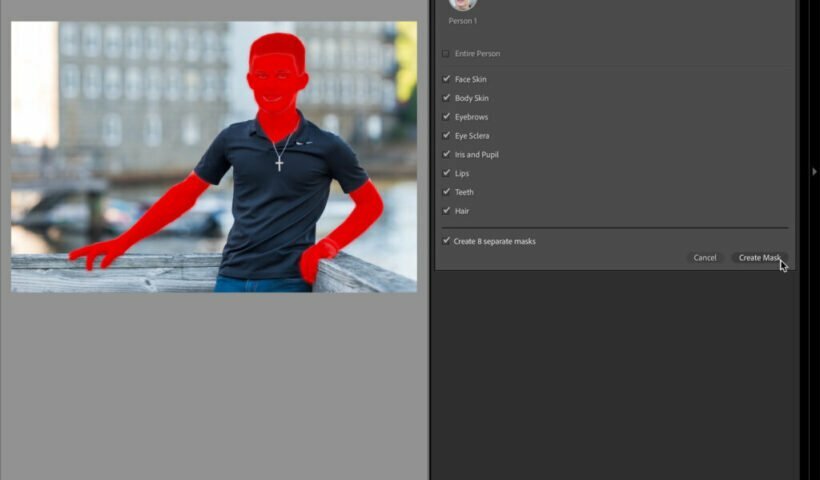This screenshot has height=480, width=820.
Task: Select the Person 1 label text
Action: click(x=462, y=21)
